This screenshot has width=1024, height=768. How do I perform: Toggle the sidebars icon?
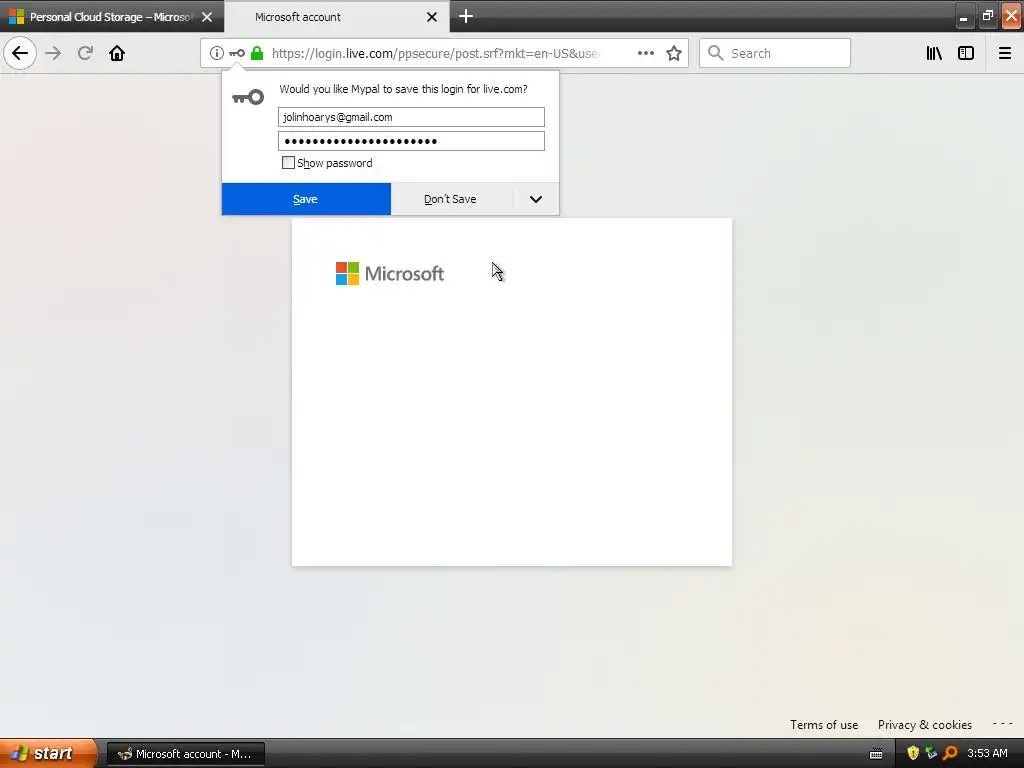(x=966, y=53)
